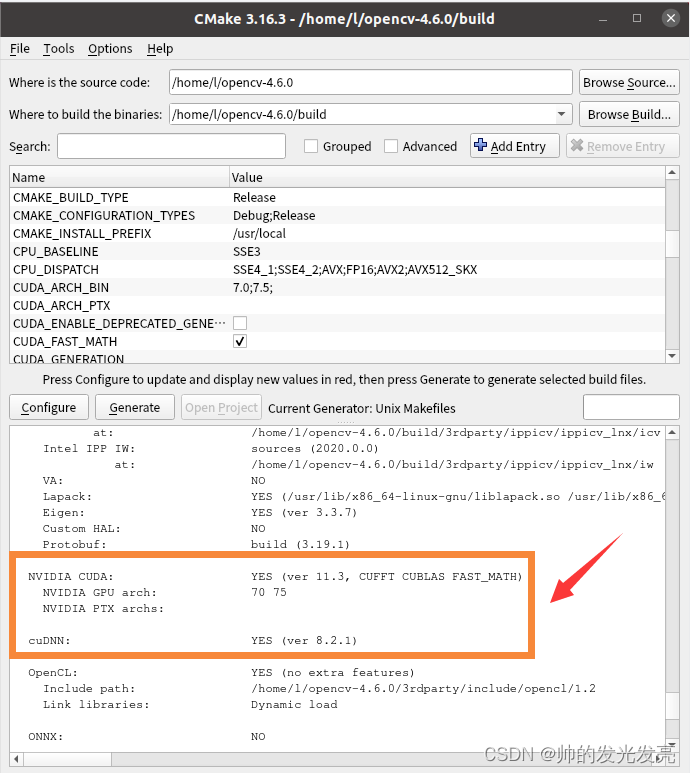Uncheck CUDA_FAST_MATH option
Screen dimensions: 690x773
[x=240, y=341]
